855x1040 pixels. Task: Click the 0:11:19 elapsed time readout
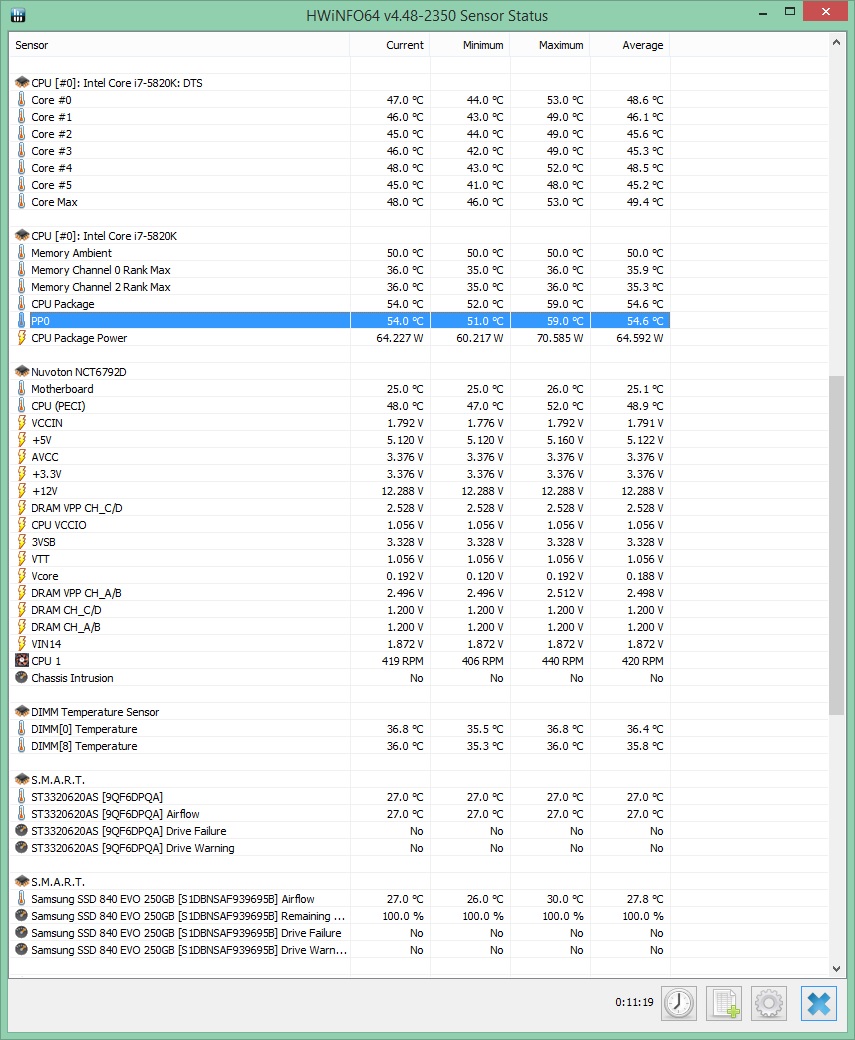pos(634,1002)
